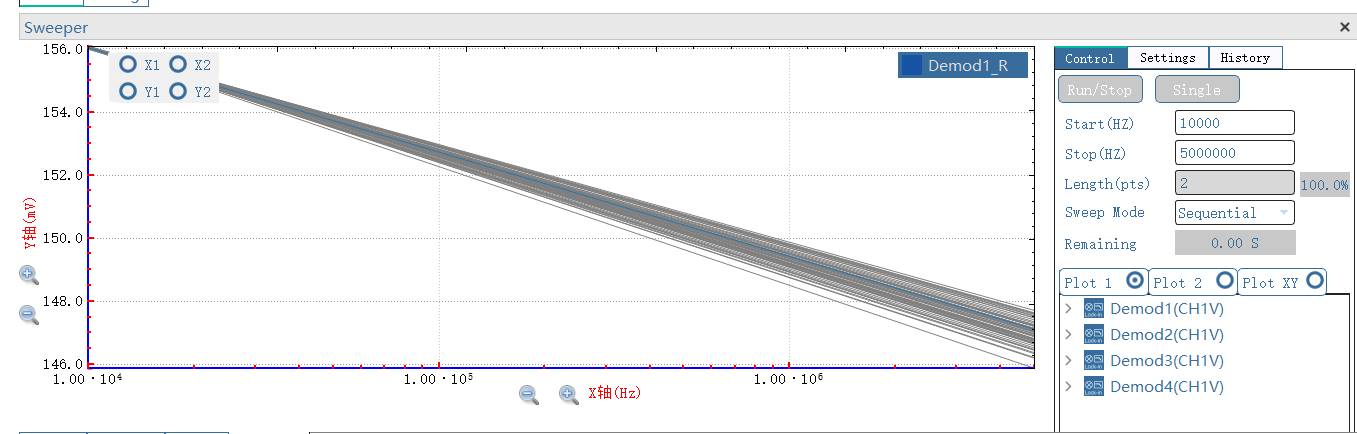Click the Demod1(CH1V) lock-in icon
The height and width of the screenshot is (434, 1357).
pyautogui.click(x=1094, y=309)
